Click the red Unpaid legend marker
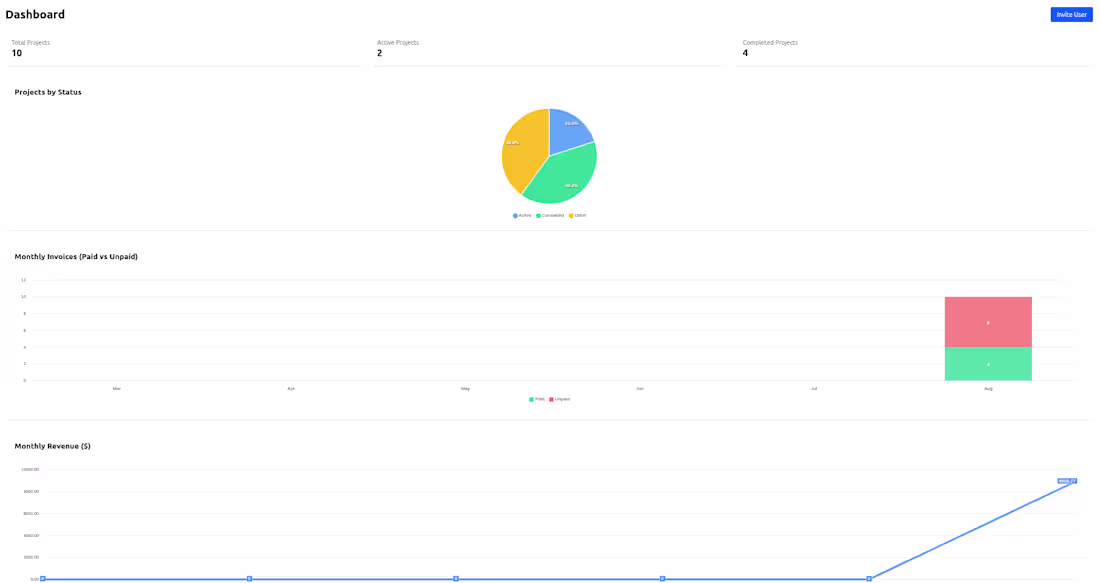Screen dimensions: 1100x583 click(x=552, y=398)
